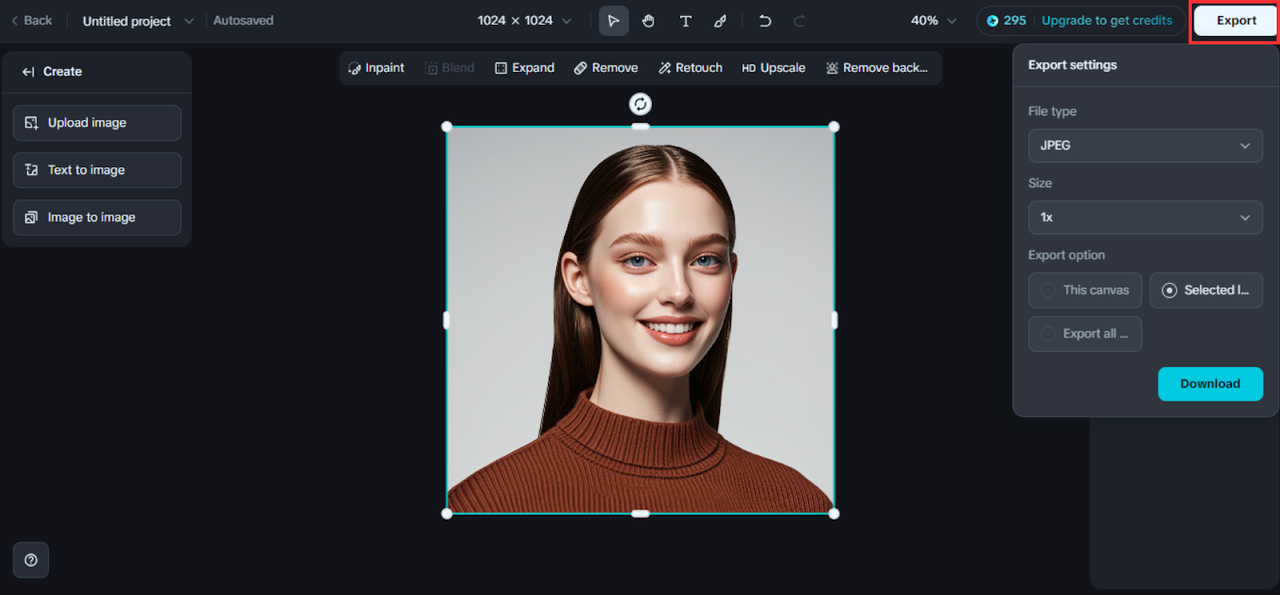Select the Hand pan tool
1280x595 pixels.
649,20
